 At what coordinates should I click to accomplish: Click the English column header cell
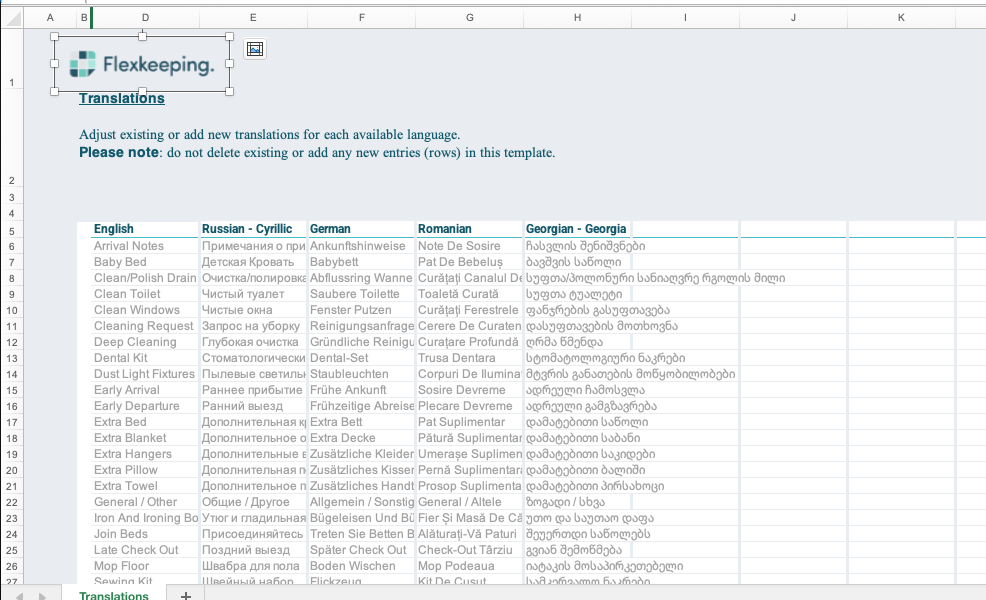pyautogui.click(x=145, y=229)
